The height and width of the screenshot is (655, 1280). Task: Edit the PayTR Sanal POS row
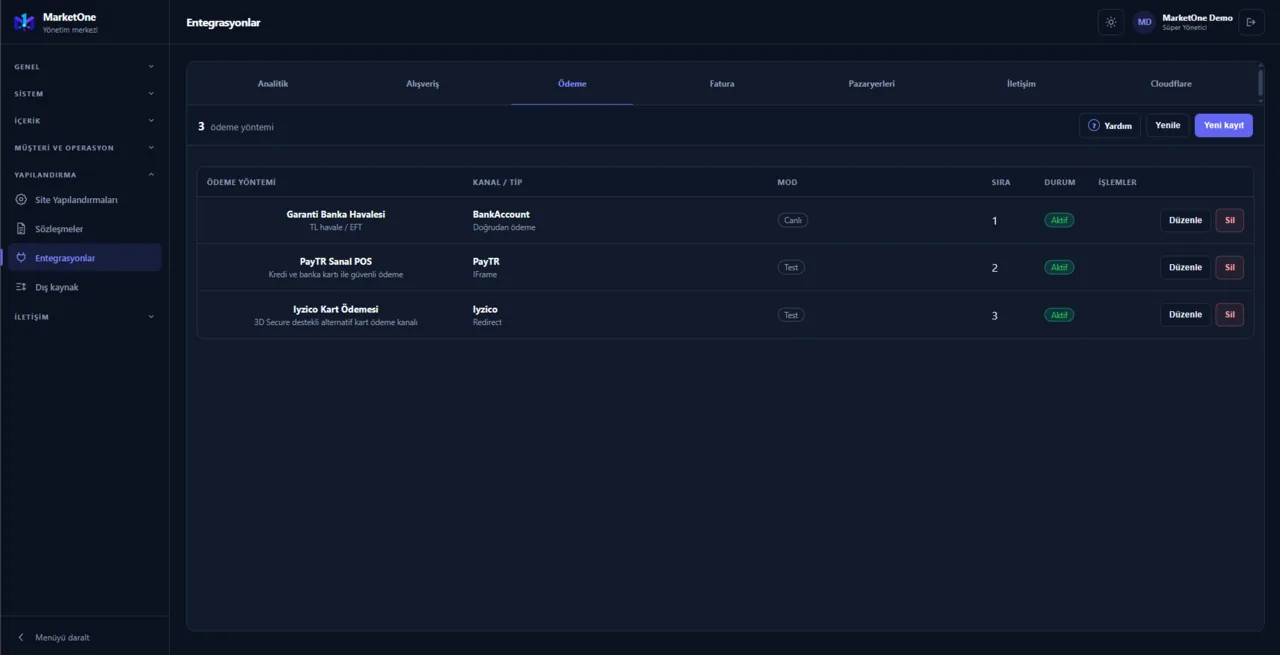pos(1185,267)
